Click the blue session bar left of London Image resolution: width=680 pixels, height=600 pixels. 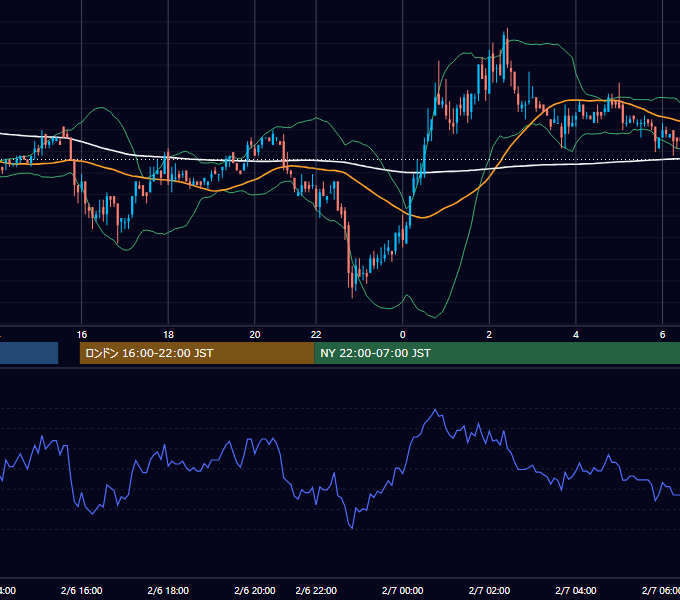pos(29,353)
